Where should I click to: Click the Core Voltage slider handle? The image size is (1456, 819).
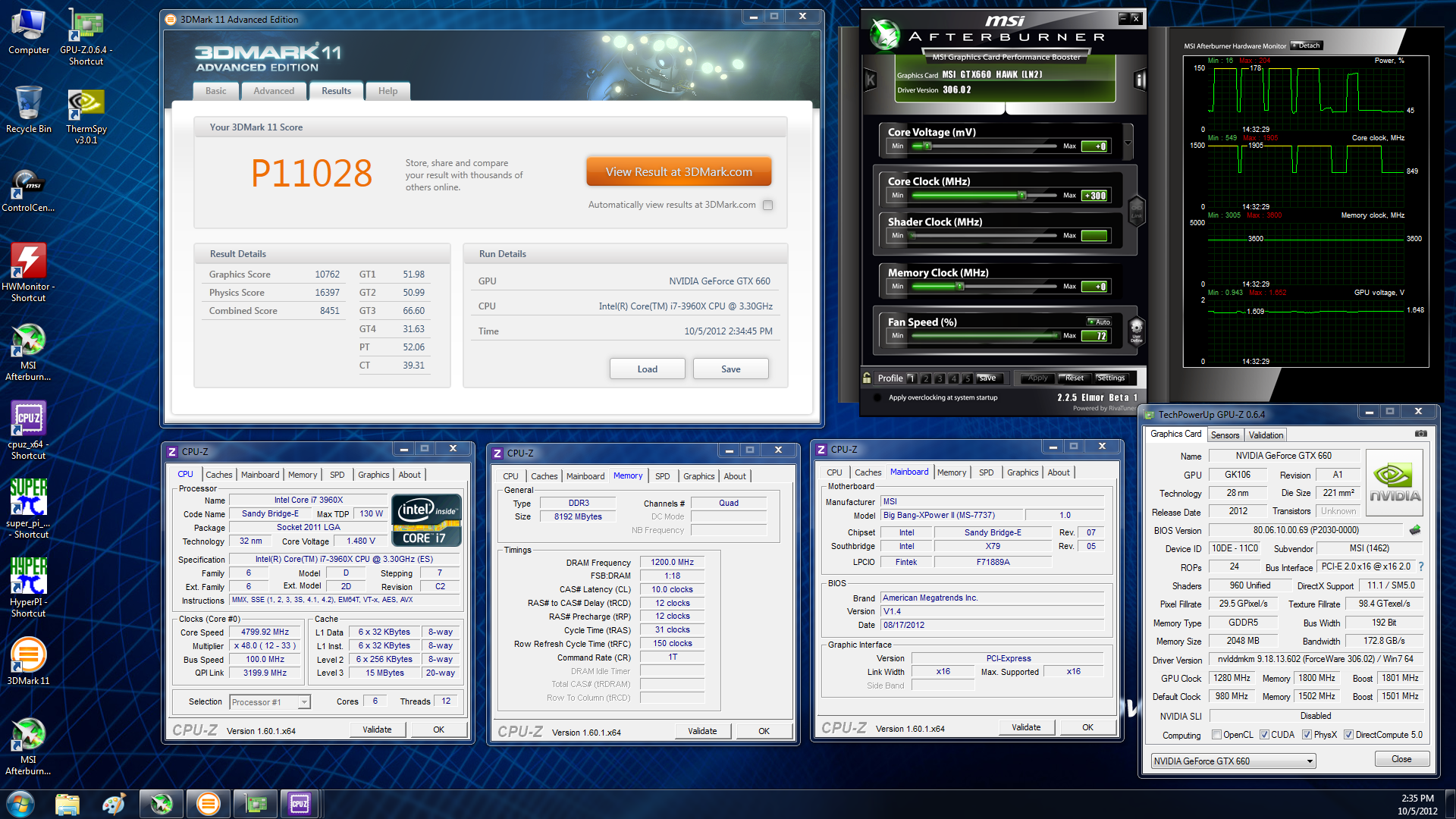coord(927,146)
